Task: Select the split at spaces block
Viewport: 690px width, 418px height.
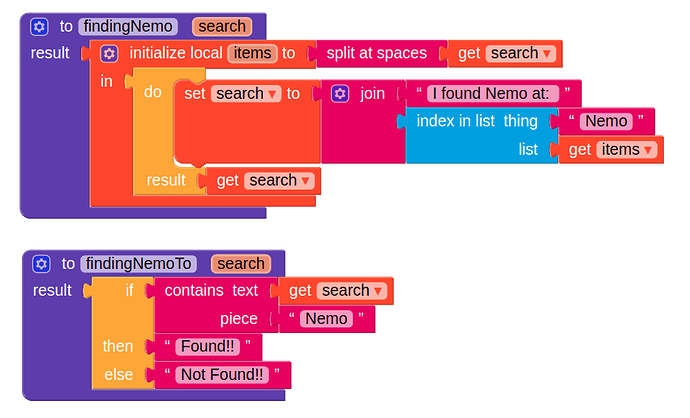Action: click(x=376, y=53)
